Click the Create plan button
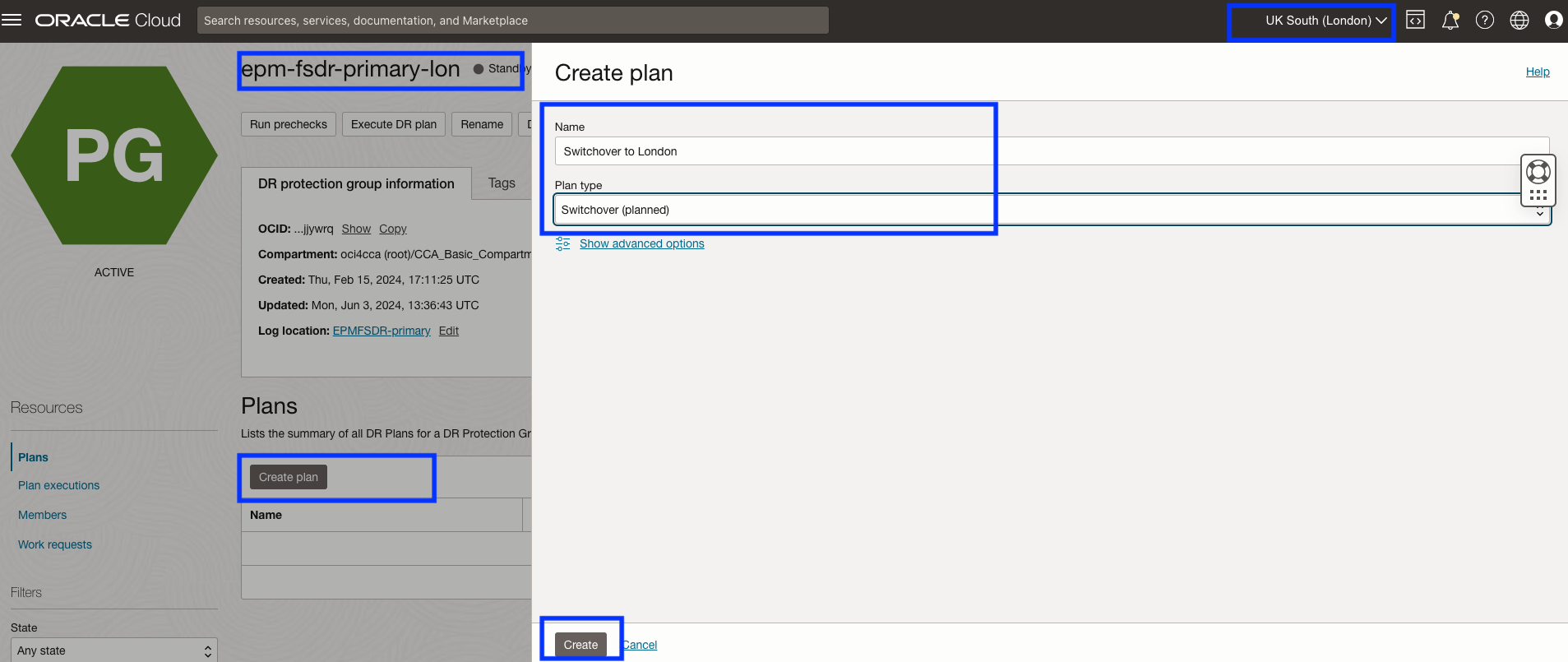Image resolution: width=1568 pixels, height=662 pixels. 289,477
